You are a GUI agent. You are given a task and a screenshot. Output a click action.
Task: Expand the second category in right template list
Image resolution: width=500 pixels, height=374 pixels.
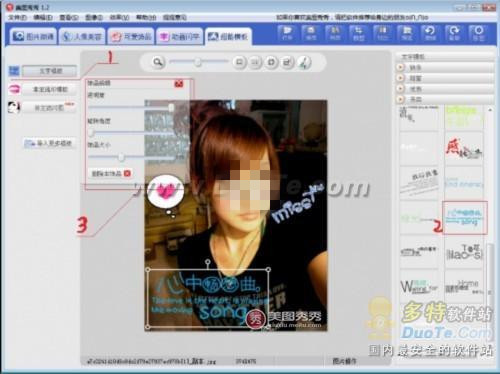tap(445, 78)
